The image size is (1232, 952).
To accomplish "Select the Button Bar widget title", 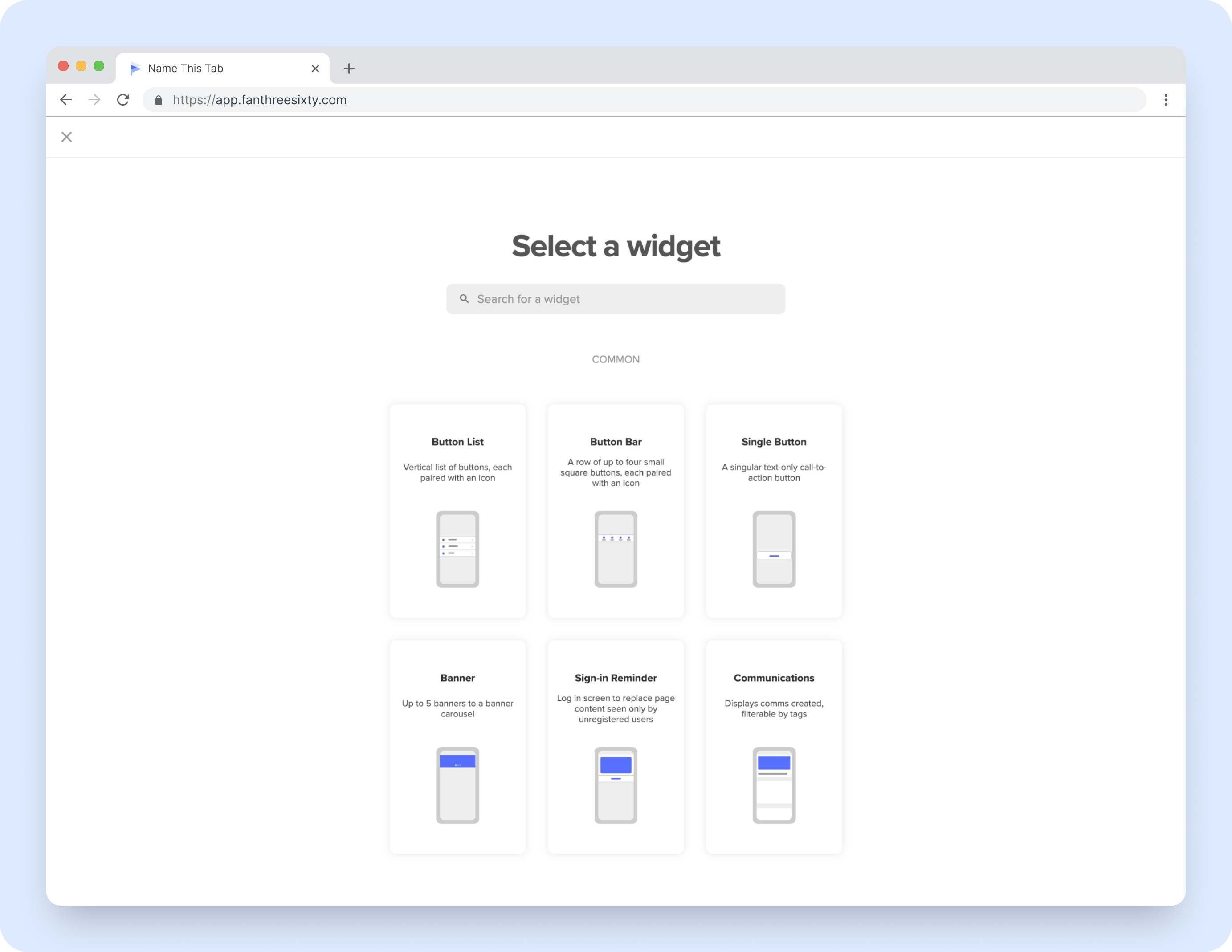I will click(616, 442).
